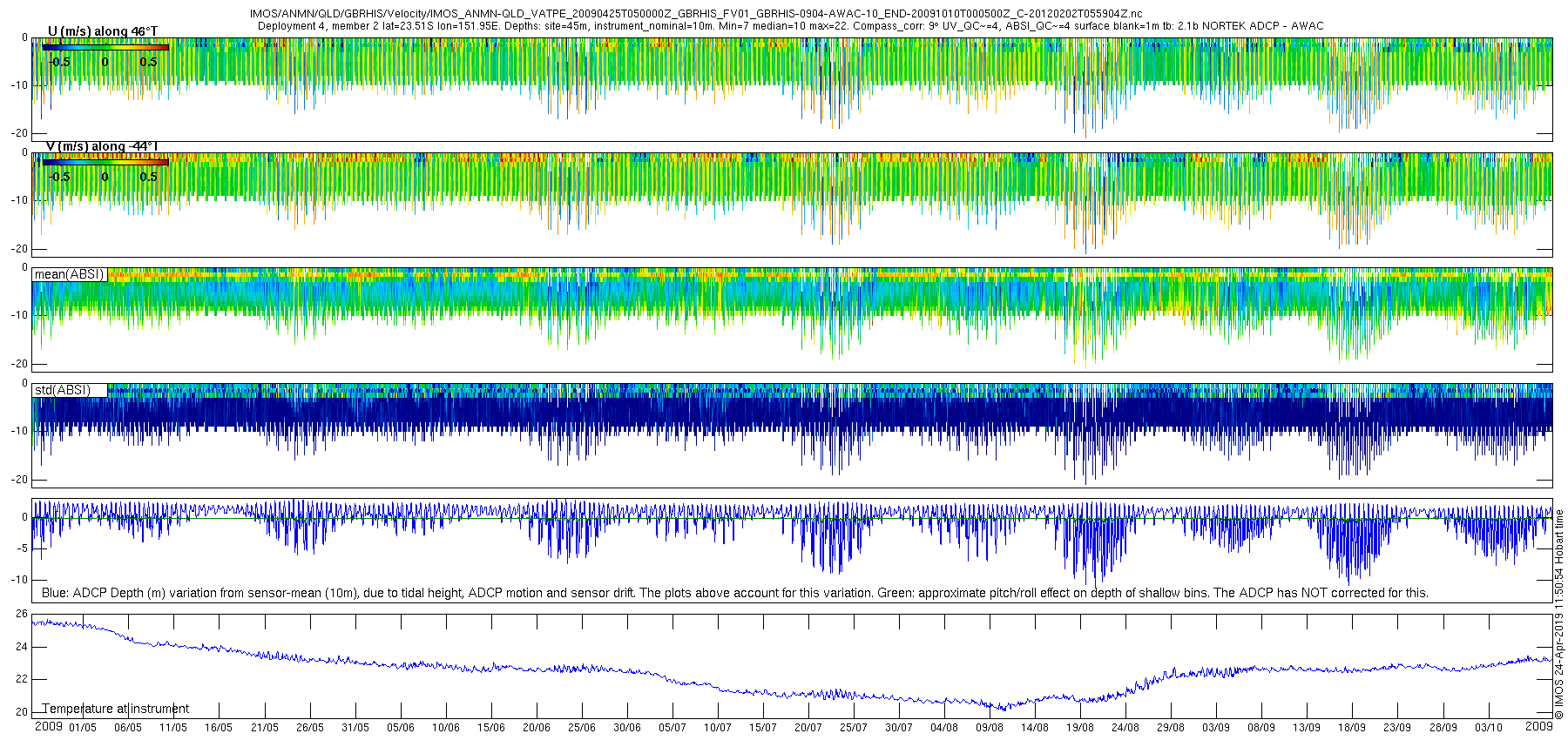
Task: Click the '08/09' date tick label
Action: point(1261,728)
